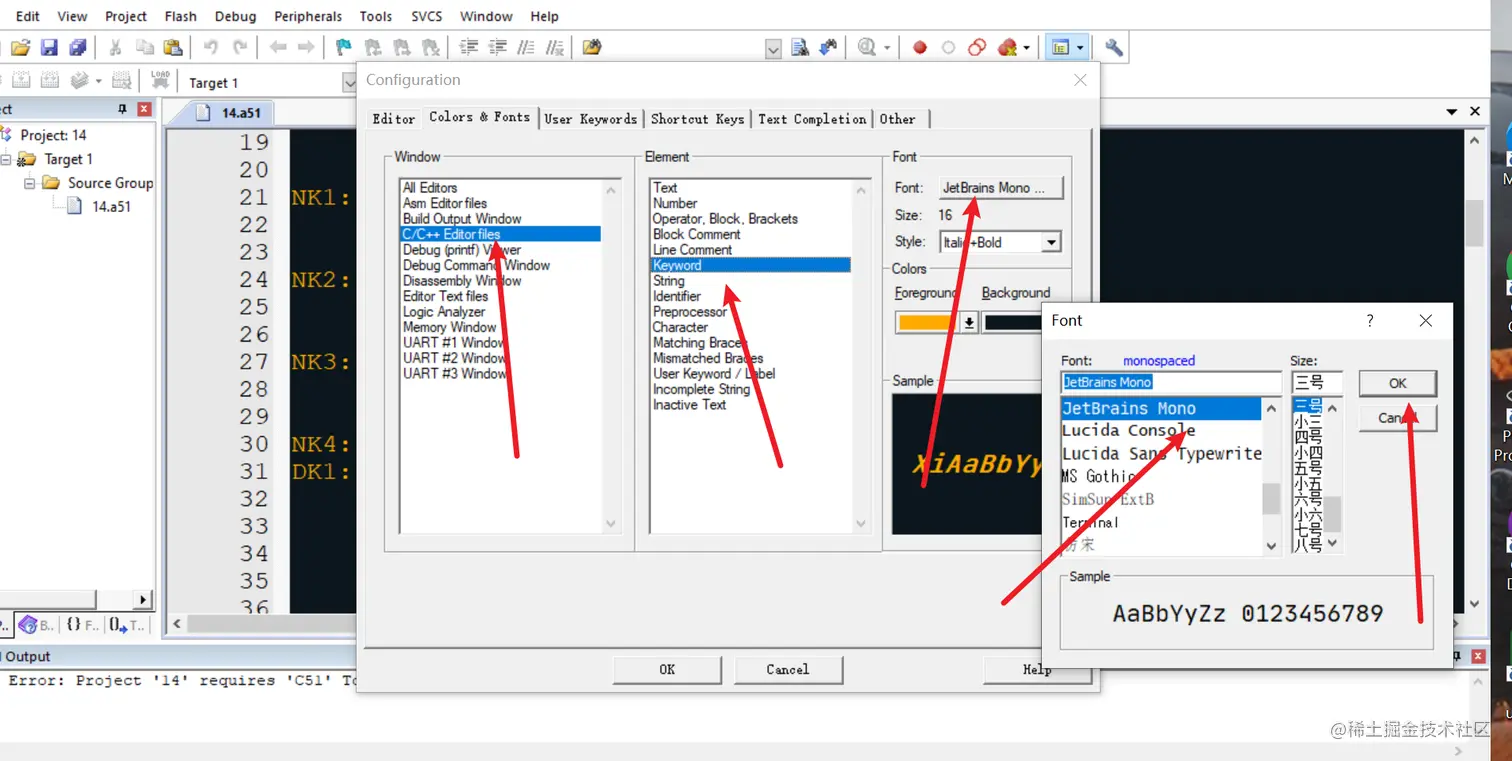Collapse the Target 1 tree node

(6, 159)
